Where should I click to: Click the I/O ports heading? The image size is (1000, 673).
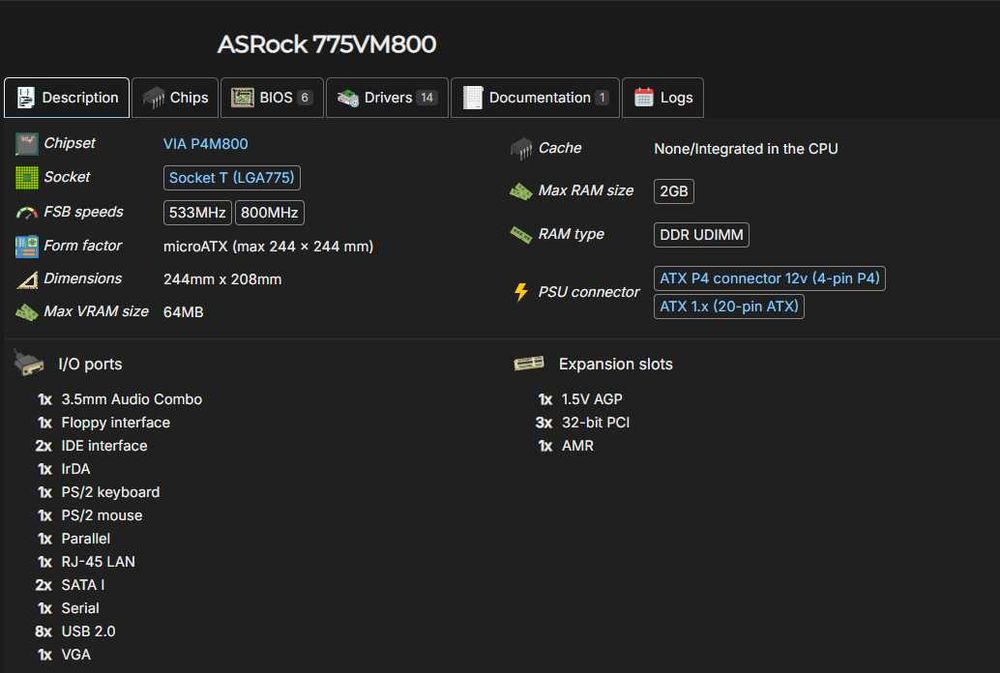90,364
